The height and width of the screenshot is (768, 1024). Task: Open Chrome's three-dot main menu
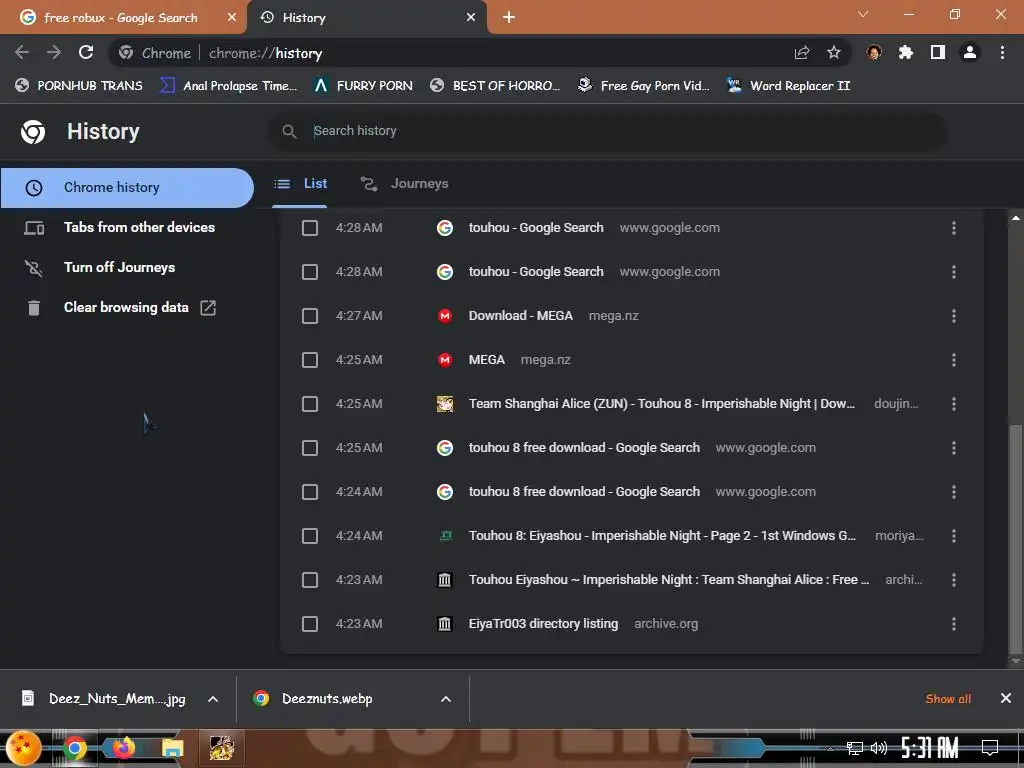[x=1002, y=52]
